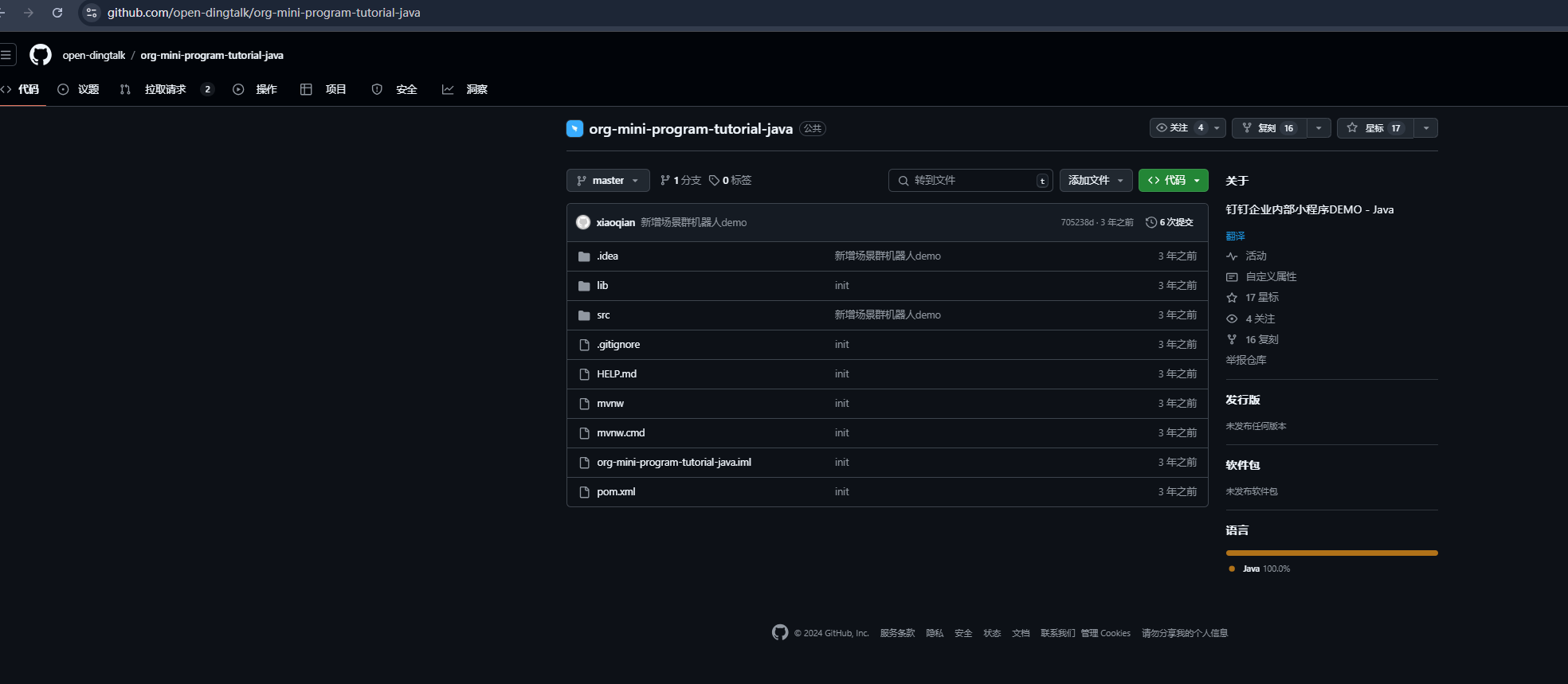Viewport: 1568px width, 684px height.
Task: Click the file icon beside .gitignore
Action: 584,345
